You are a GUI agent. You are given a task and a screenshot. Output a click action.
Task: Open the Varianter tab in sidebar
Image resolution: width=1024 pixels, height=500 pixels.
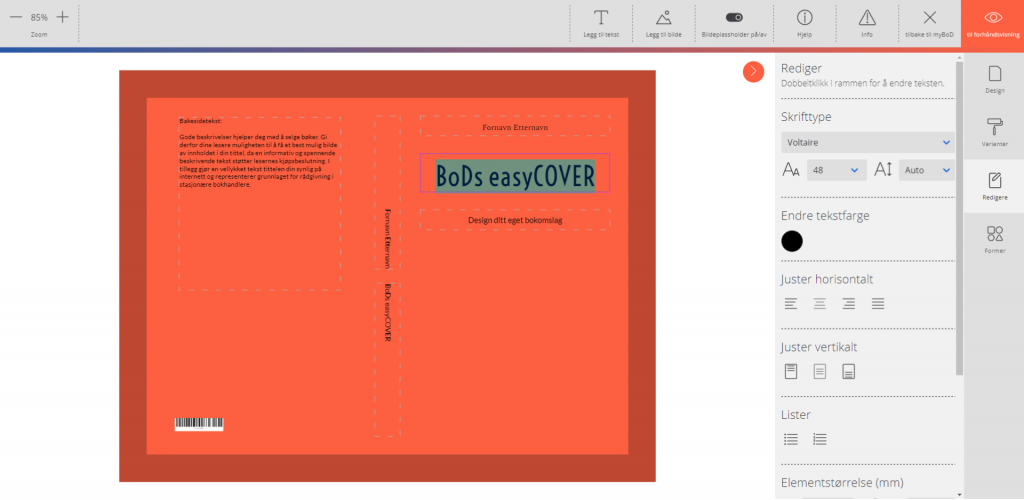pos(994,133)
